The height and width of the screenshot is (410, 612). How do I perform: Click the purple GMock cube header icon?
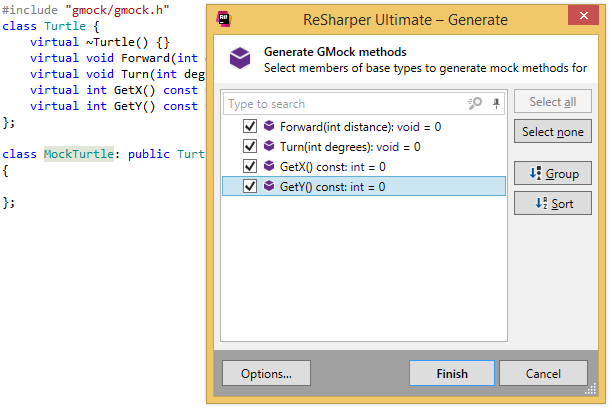tap(240, 58)
